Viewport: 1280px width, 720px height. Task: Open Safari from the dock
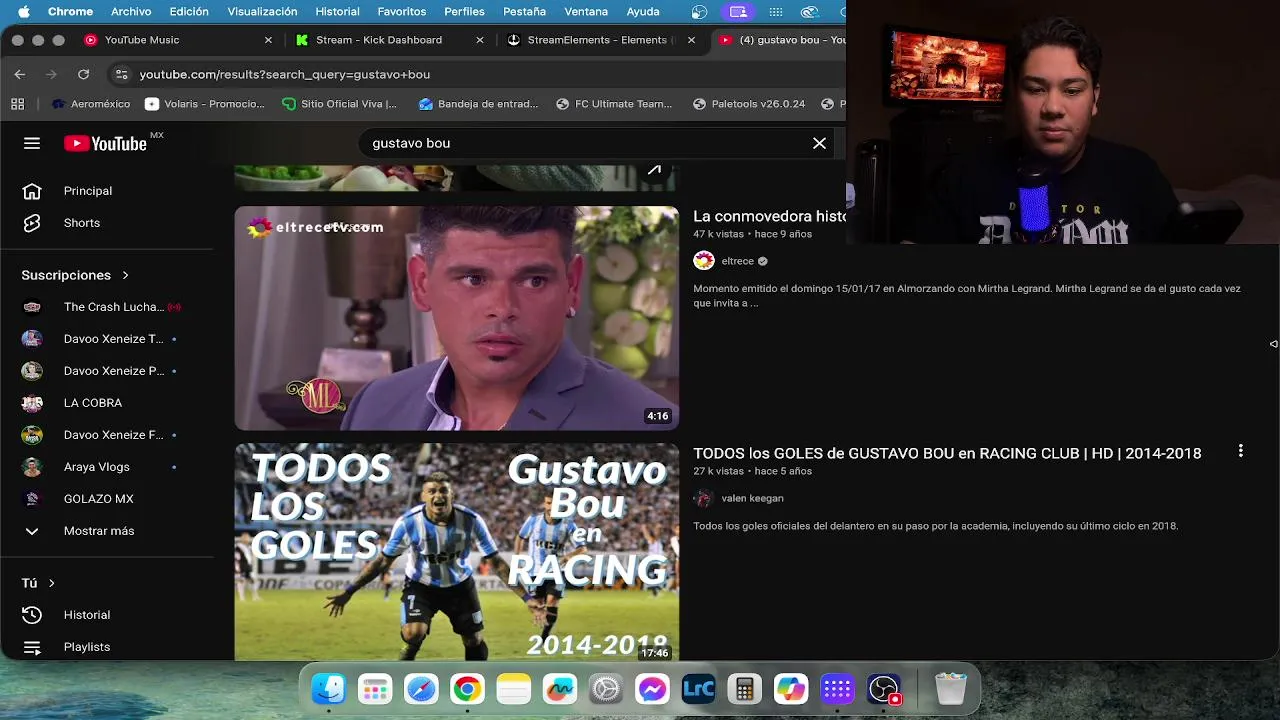tap(421, 689)
